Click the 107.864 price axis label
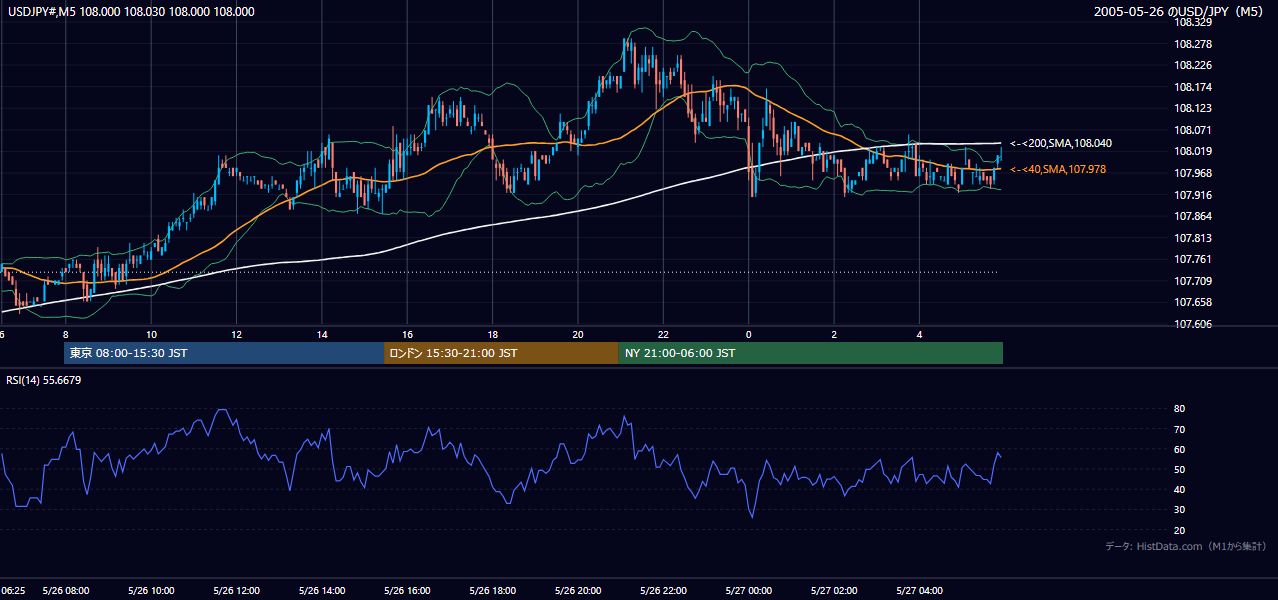Image resolution: width=1278 pixels, height=600 pixels. point(1194,216)
